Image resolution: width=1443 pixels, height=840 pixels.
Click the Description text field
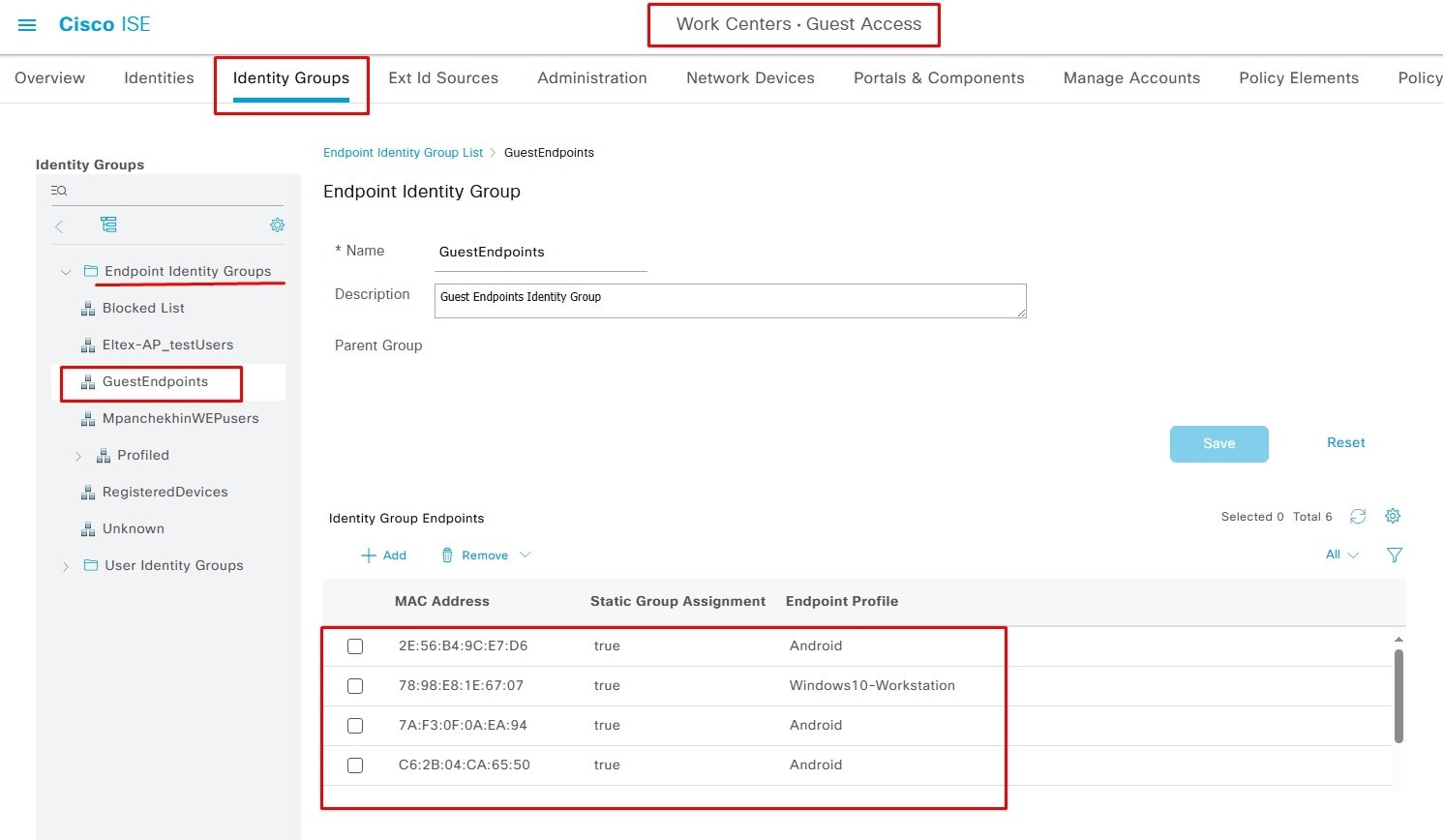730,300
